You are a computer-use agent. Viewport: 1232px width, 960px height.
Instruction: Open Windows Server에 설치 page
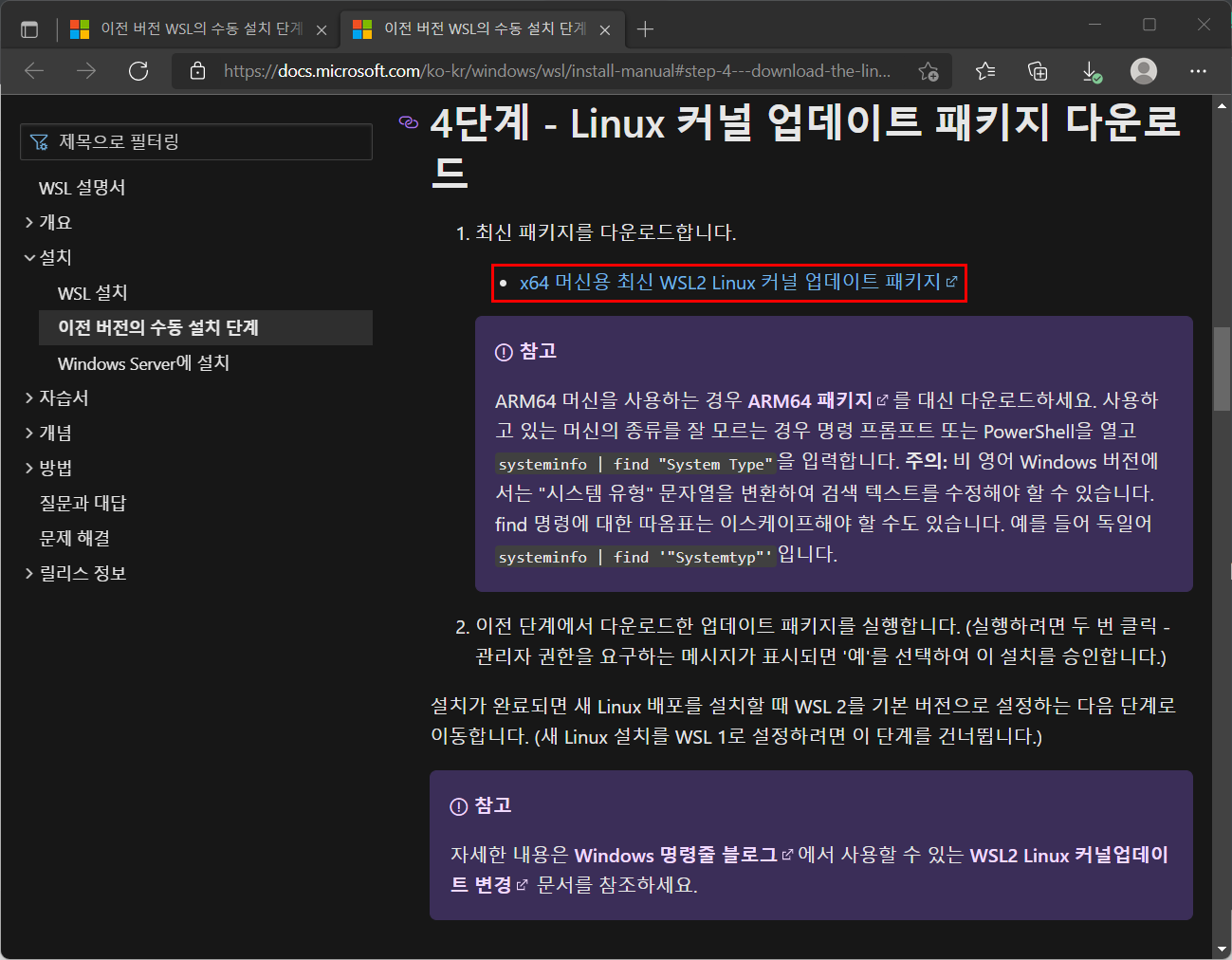(x=144, y=363)
